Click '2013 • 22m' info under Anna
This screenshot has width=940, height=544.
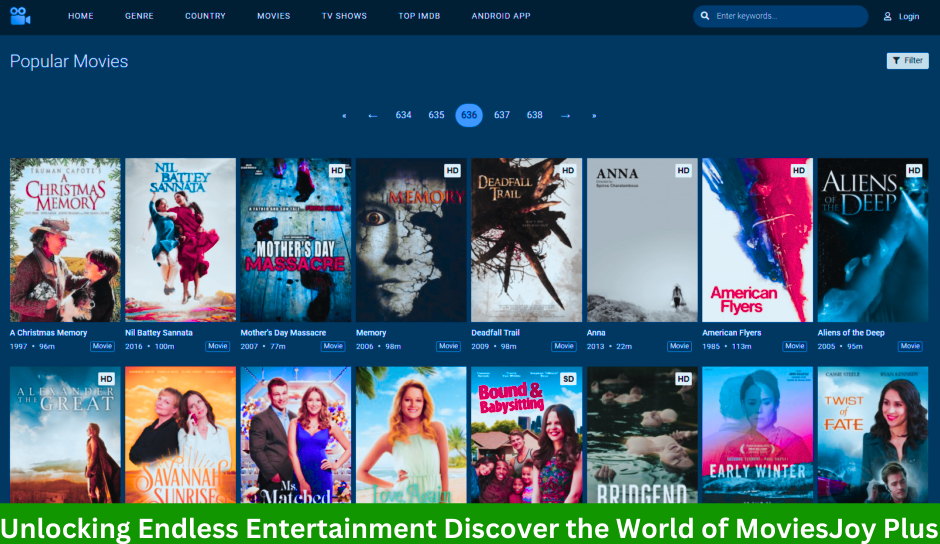tap(609, 347)
